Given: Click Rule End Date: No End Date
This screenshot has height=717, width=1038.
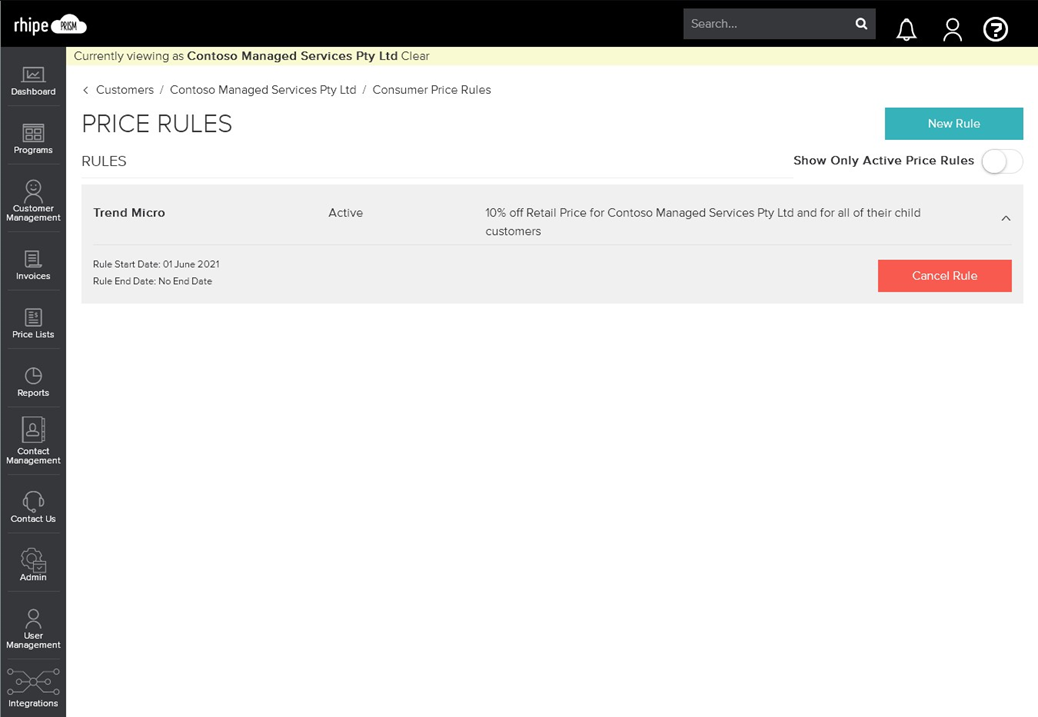Looking at the screenshot, I should pyautogui.click(x=152, y=281).
